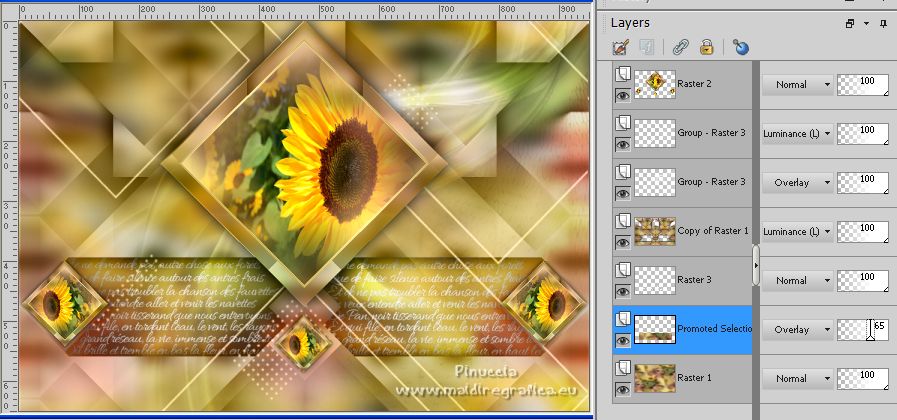Screen dimensions: 897x420
Task: Select the Group - Raster 3 name in Overlay row
Action: pos(712,182)
